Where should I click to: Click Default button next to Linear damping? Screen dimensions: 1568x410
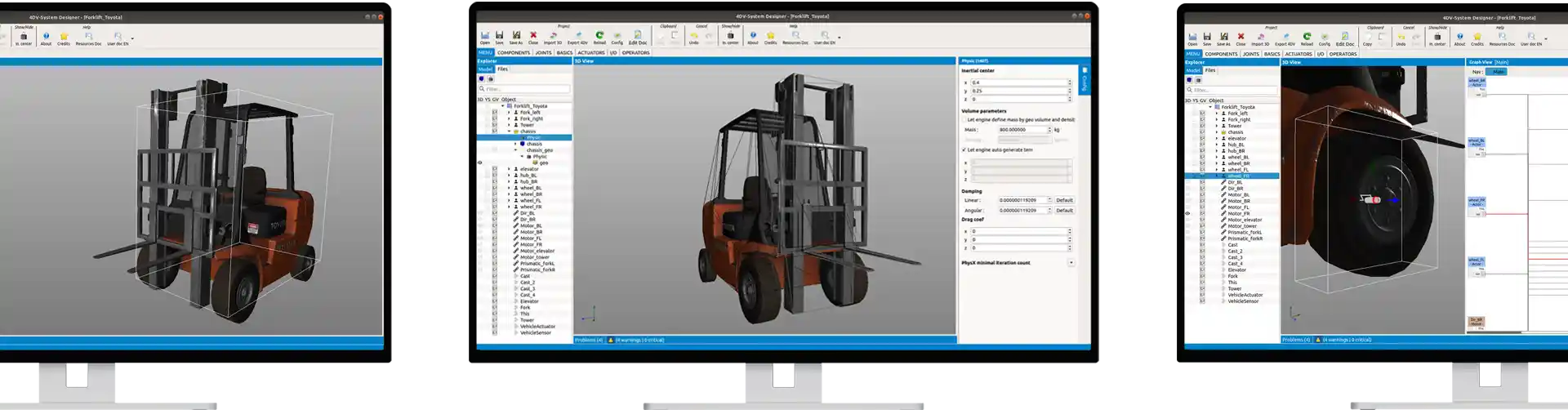pyautogui.click(x=1064, y=200)
